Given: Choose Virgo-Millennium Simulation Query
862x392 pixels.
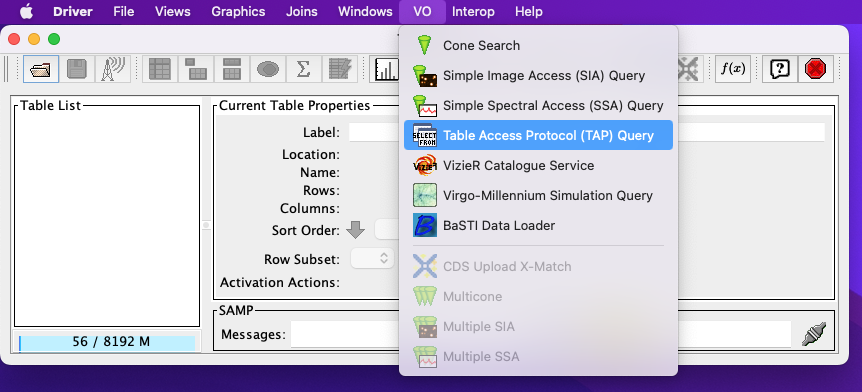Looking at the screenshot, I should click(538, 195).
